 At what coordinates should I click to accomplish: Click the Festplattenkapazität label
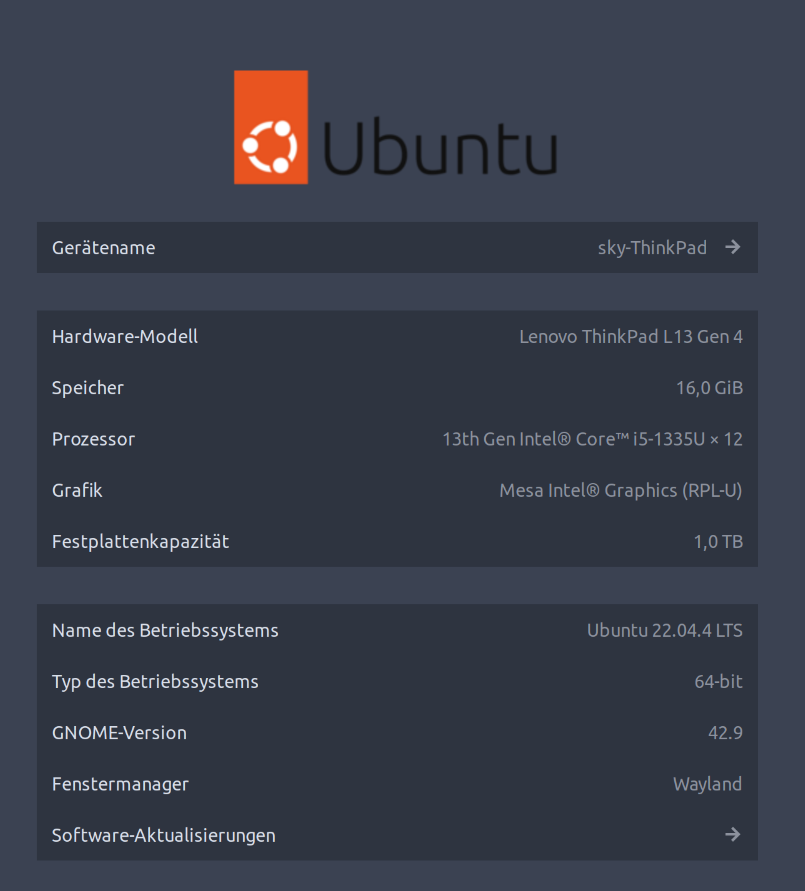pyautogui.click(x=140, y=542)
